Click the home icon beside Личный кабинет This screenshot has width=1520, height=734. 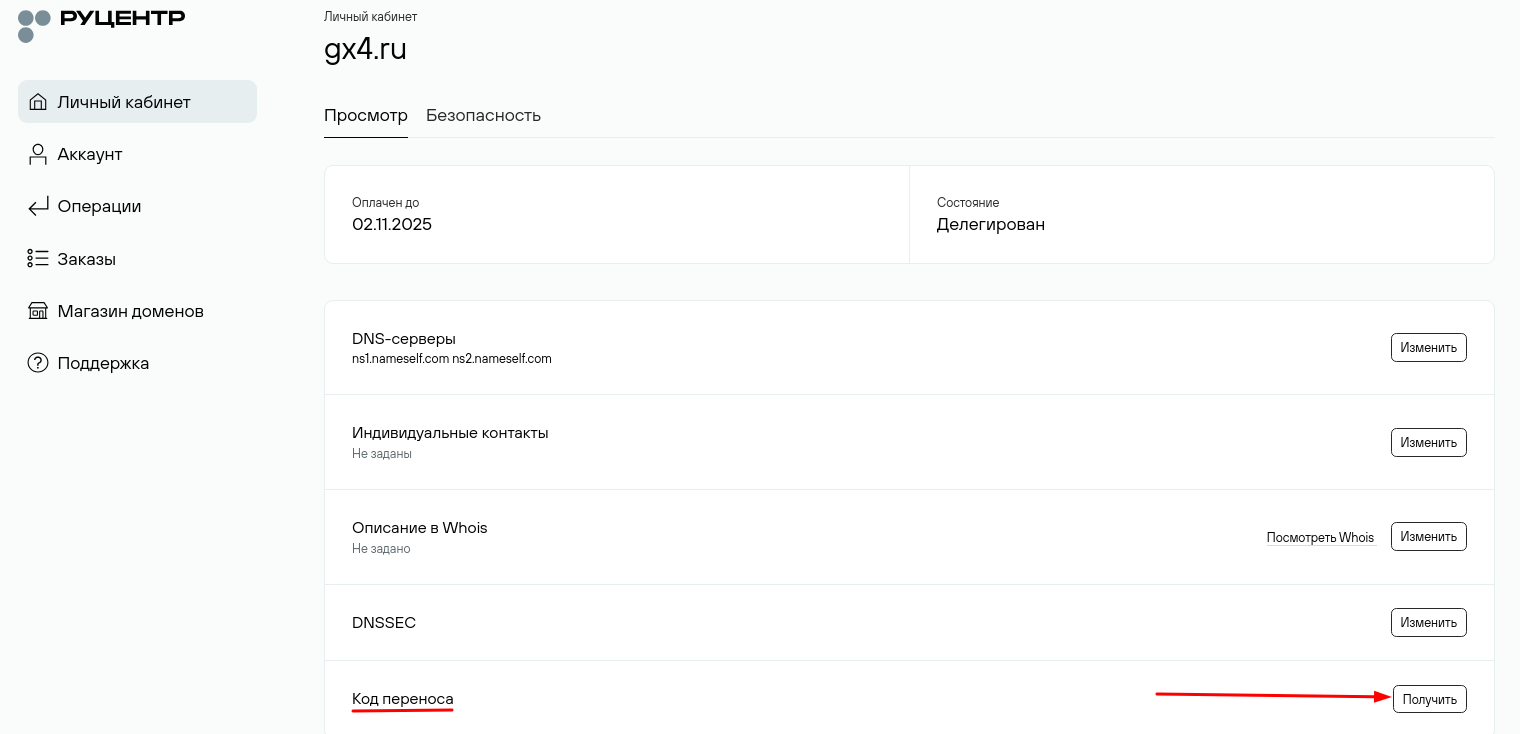point(38,102)
